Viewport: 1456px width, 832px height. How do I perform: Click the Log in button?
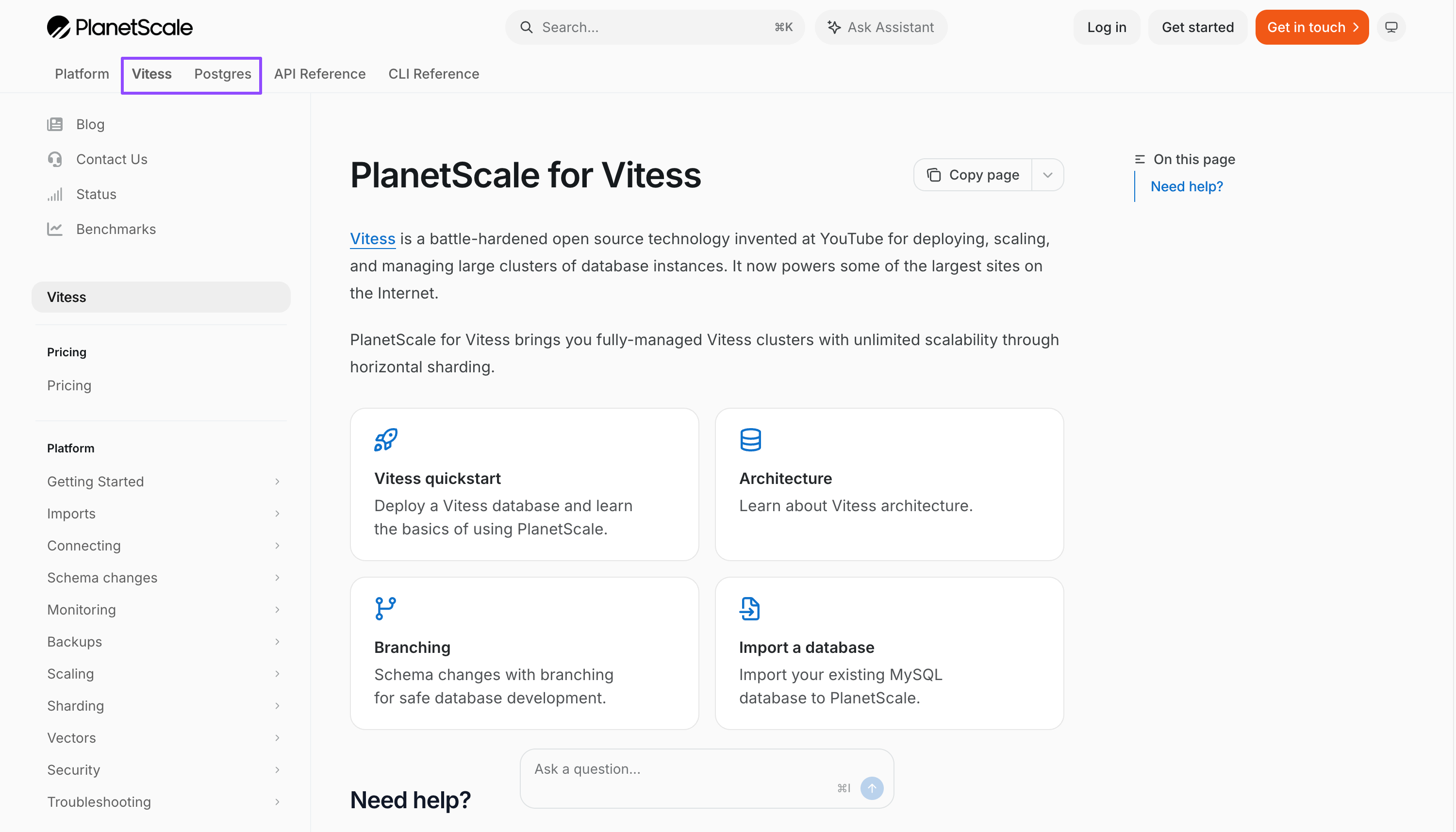pos(1107,28)
